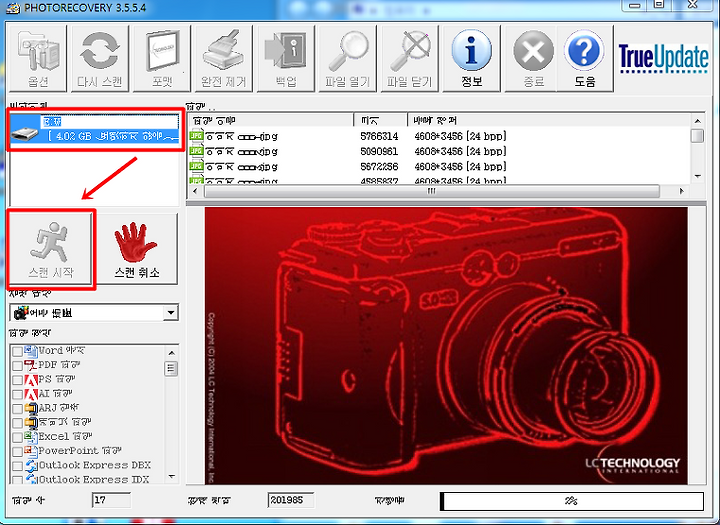Check the Outlook Express DBX box
The width and height of the screenshot is (720, 525).
(17, 466)
